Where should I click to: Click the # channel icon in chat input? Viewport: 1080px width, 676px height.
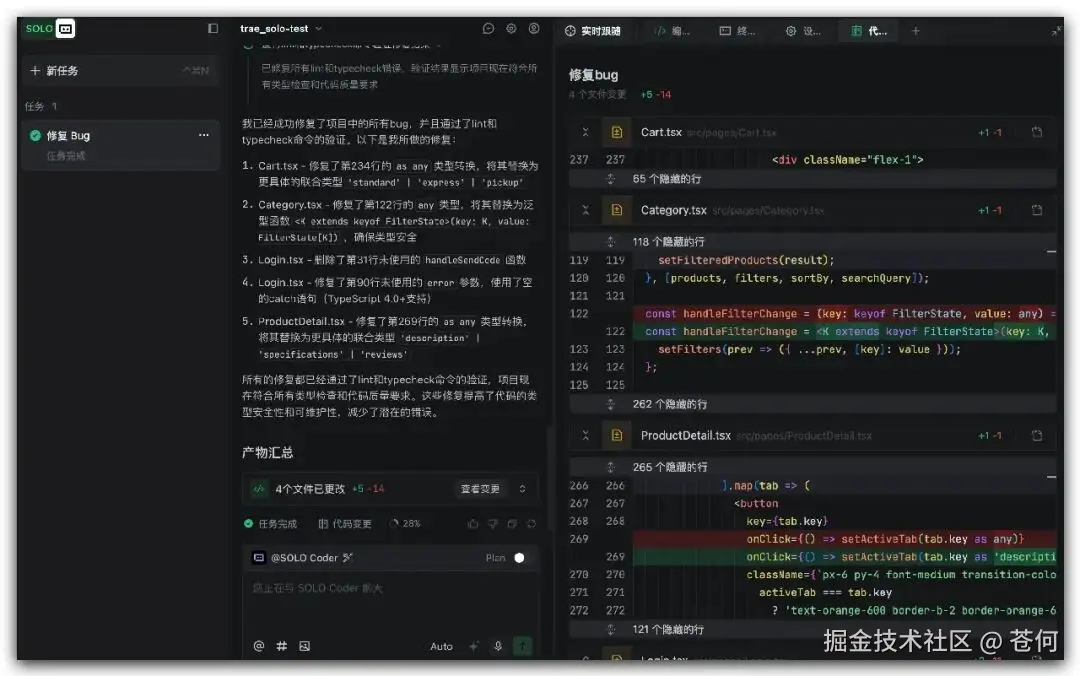281,646
